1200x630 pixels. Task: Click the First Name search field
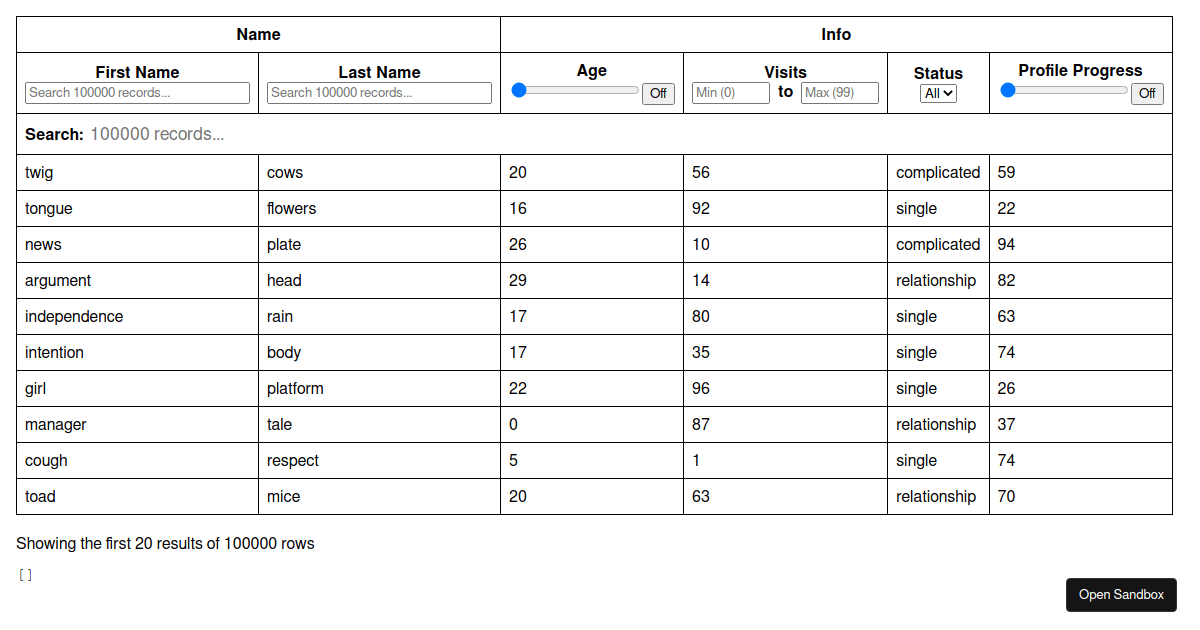point(137,92)
